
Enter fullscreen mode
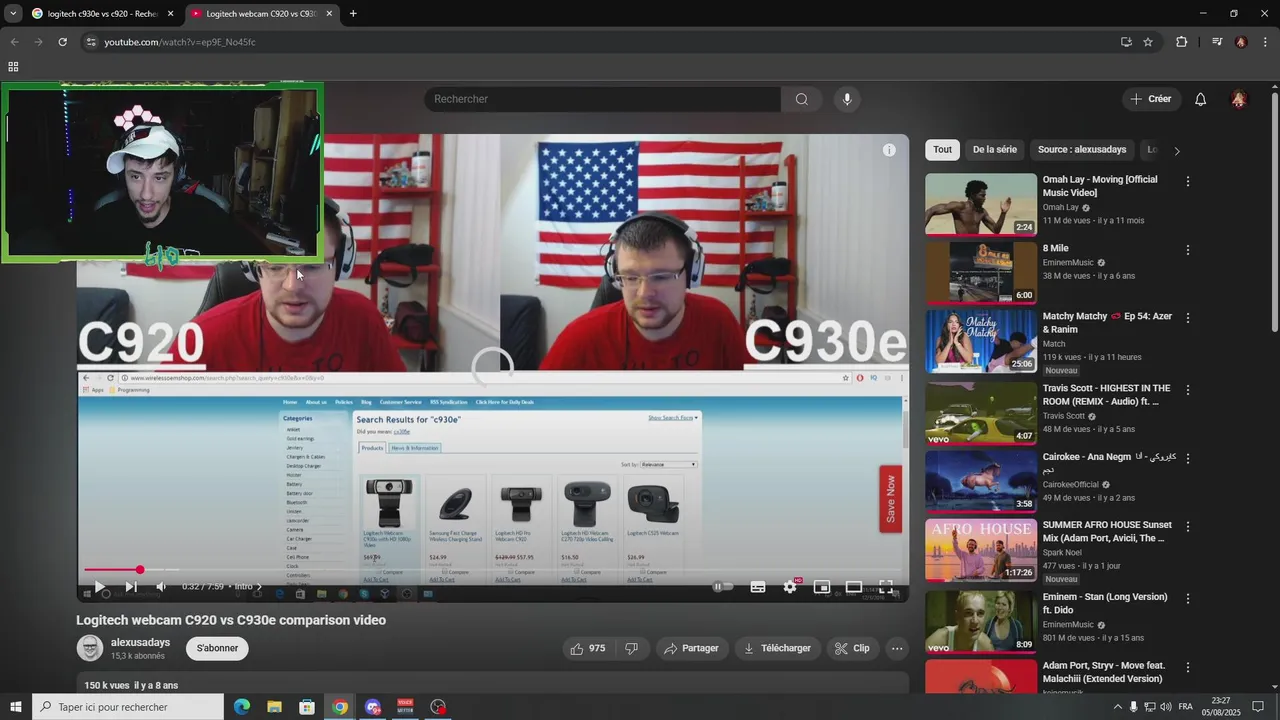pos(886,587)
